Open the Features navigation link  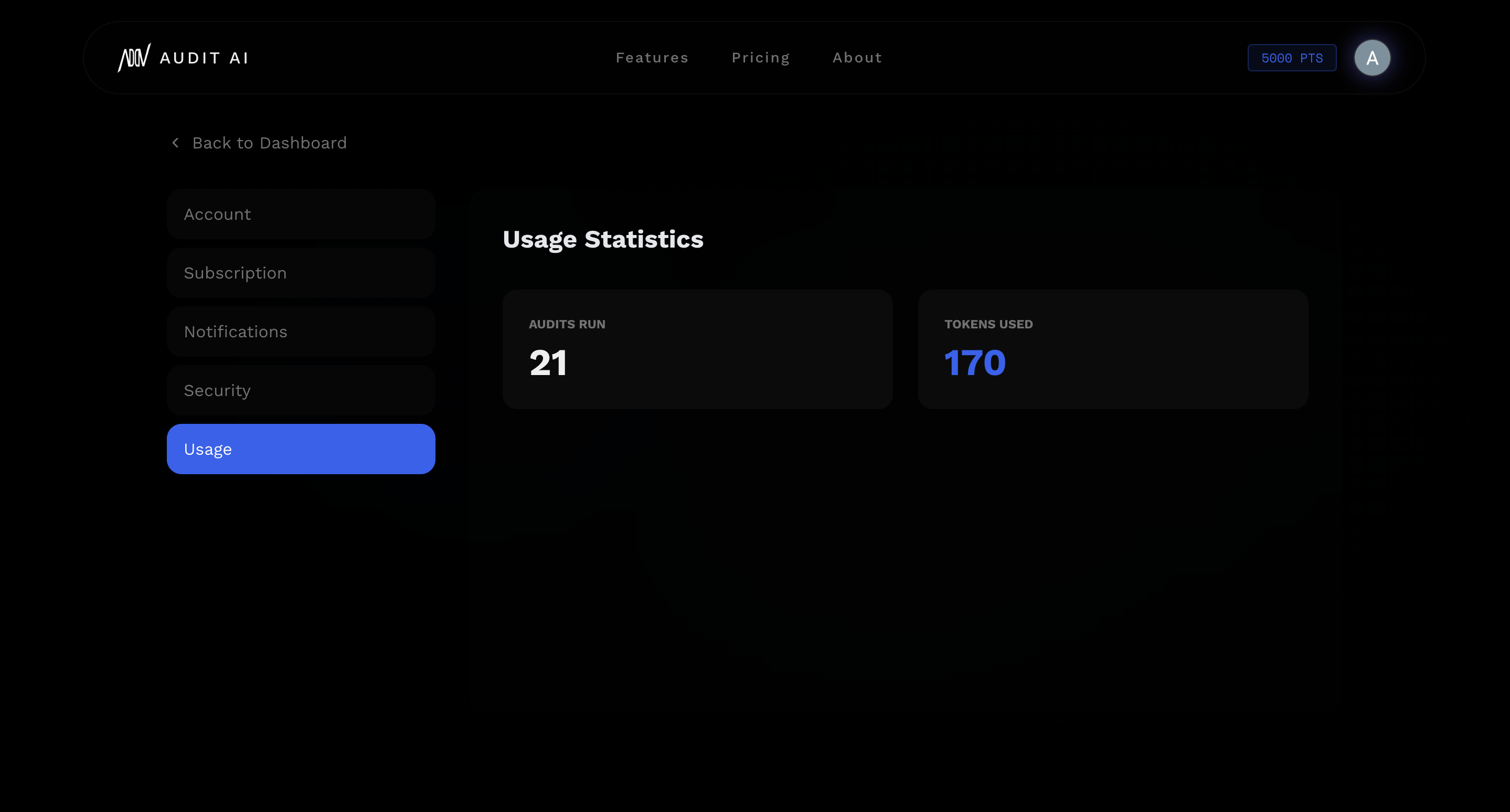[x=652, y=57]
